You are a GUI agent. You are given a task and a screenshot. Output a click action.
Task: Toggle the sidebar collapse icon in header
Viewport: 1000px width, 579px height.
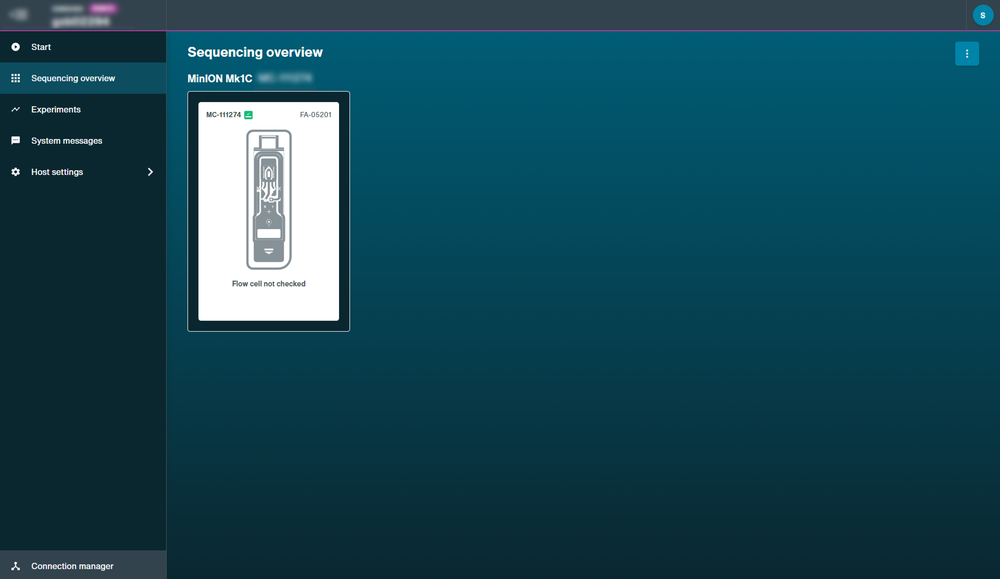coord(18,14)
